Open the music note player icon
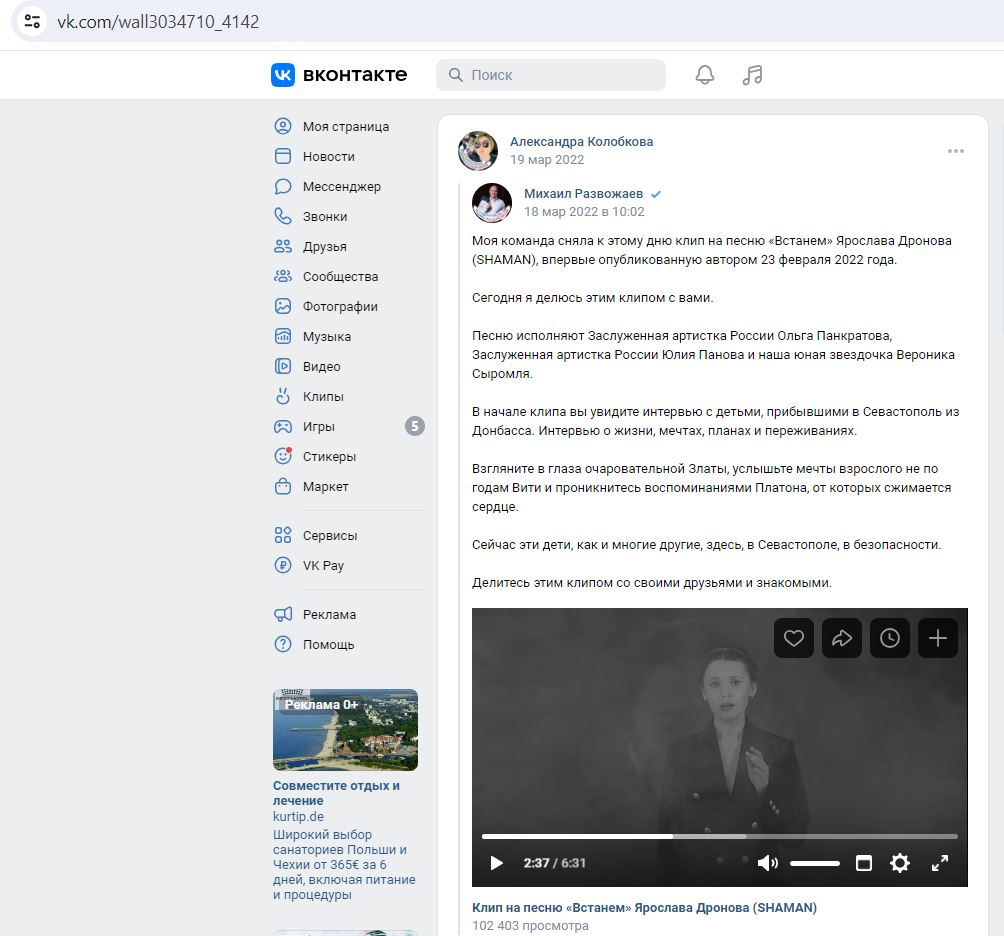Viewport: 1004px width, 936px height. pos(752,75)
